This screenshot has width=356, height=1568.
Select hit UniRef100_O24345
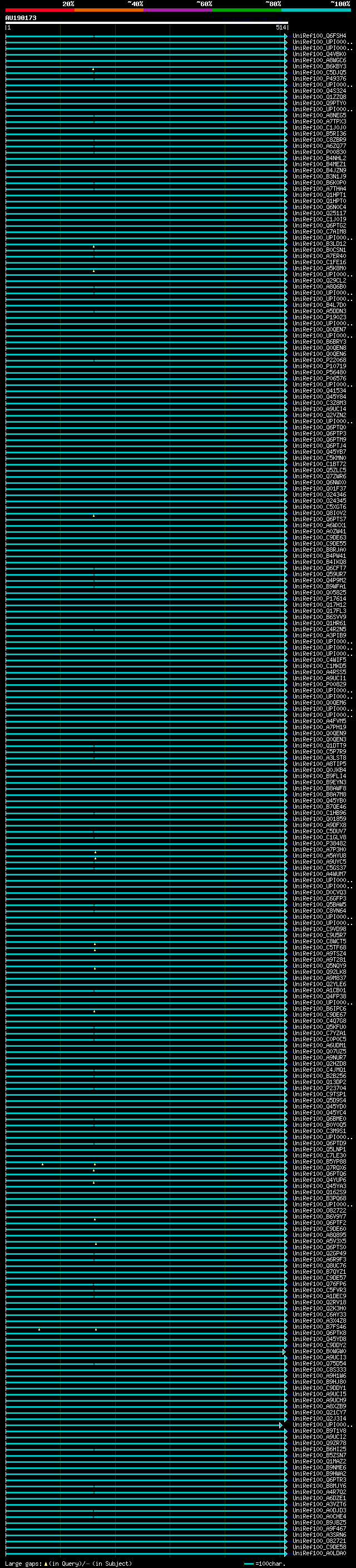(319, 501)
